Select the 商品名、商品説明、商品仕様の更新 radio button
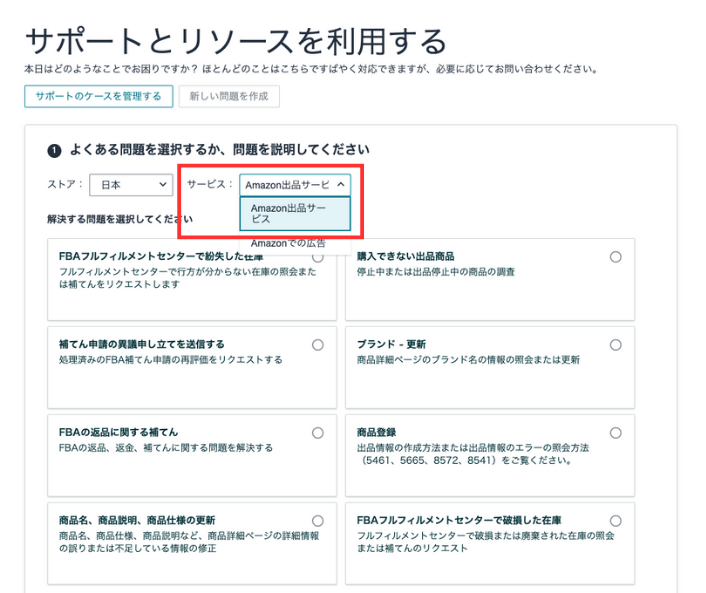The width and height of the screenshot is (706, 593). tap(318, 521)
